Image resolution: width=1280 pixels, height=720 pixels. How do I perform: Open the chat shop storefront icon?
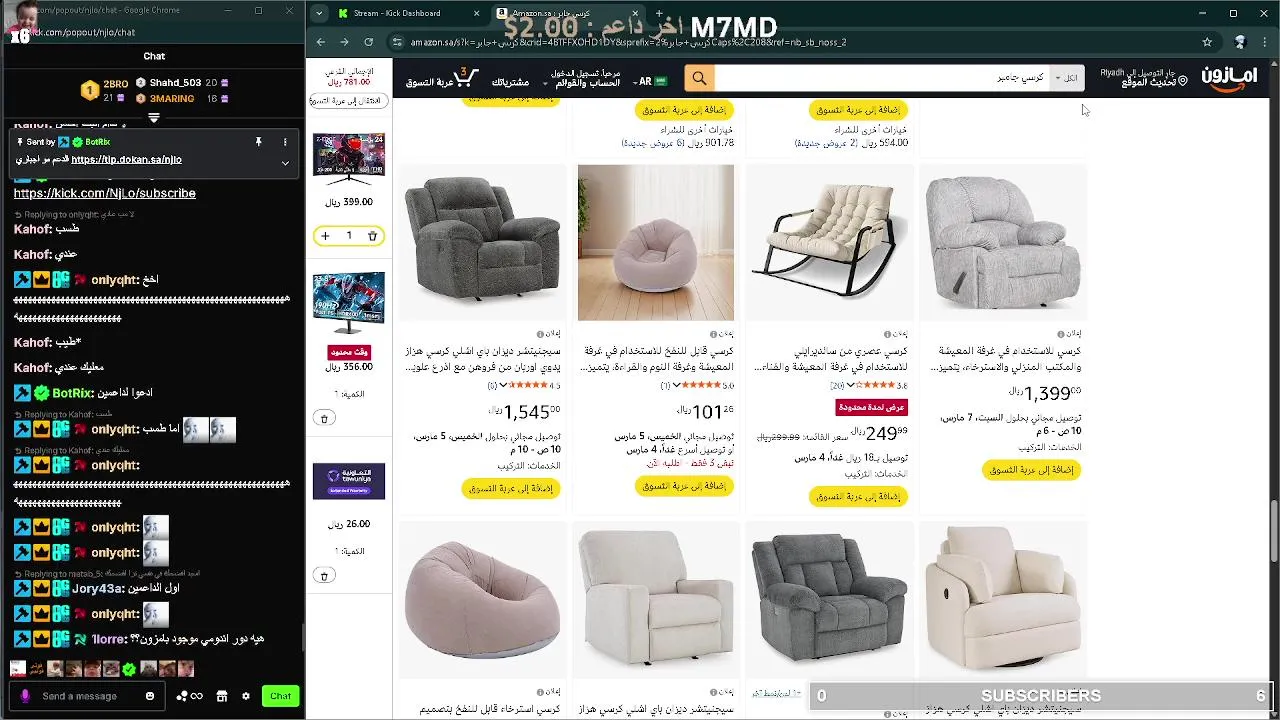tap(222, 696)
